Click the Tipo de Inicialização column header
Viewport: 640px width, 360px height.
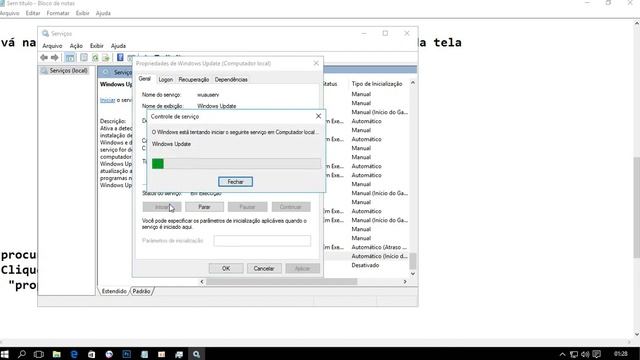pos(377,84)
